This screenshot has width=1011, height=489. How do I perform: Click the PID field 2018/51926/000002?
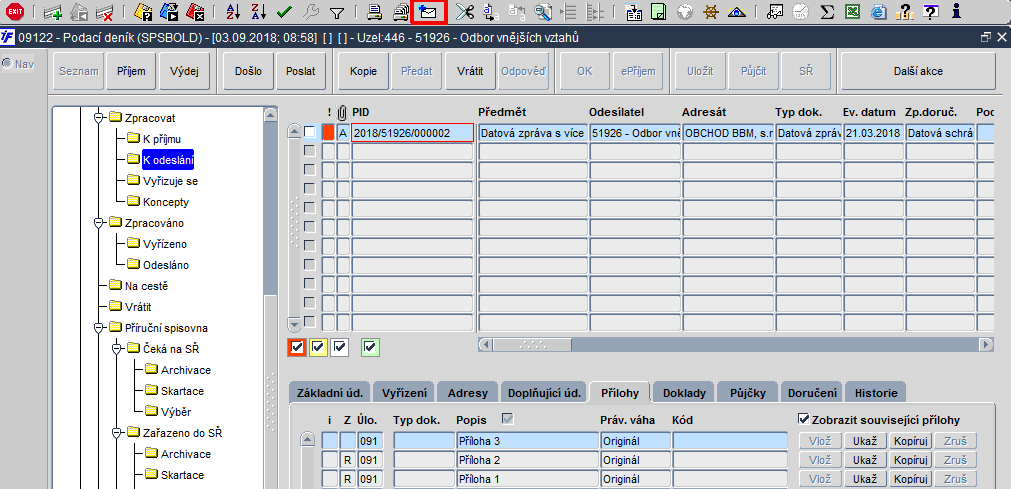pos(413,133)
